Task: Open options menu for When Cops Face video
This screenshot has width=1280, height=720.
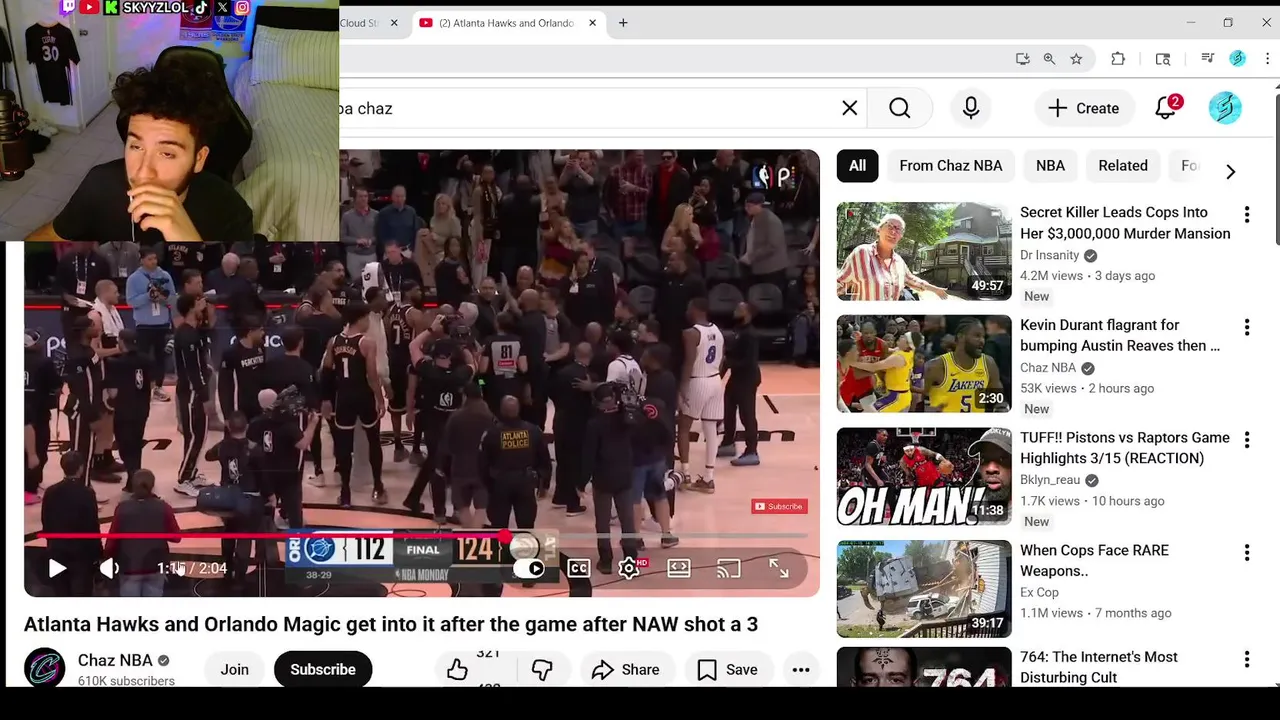Action: [x=1246, y=552]
